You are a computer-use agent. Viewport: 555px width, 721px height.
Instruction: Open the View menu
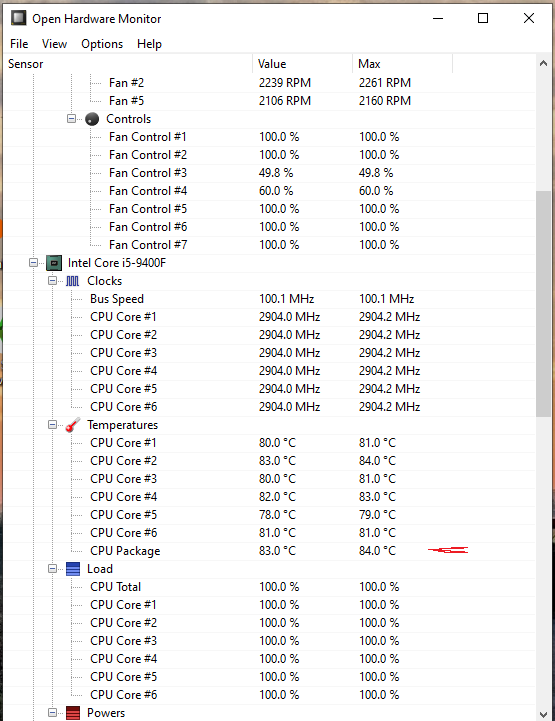pyautogui.click(x=54, y=44)
